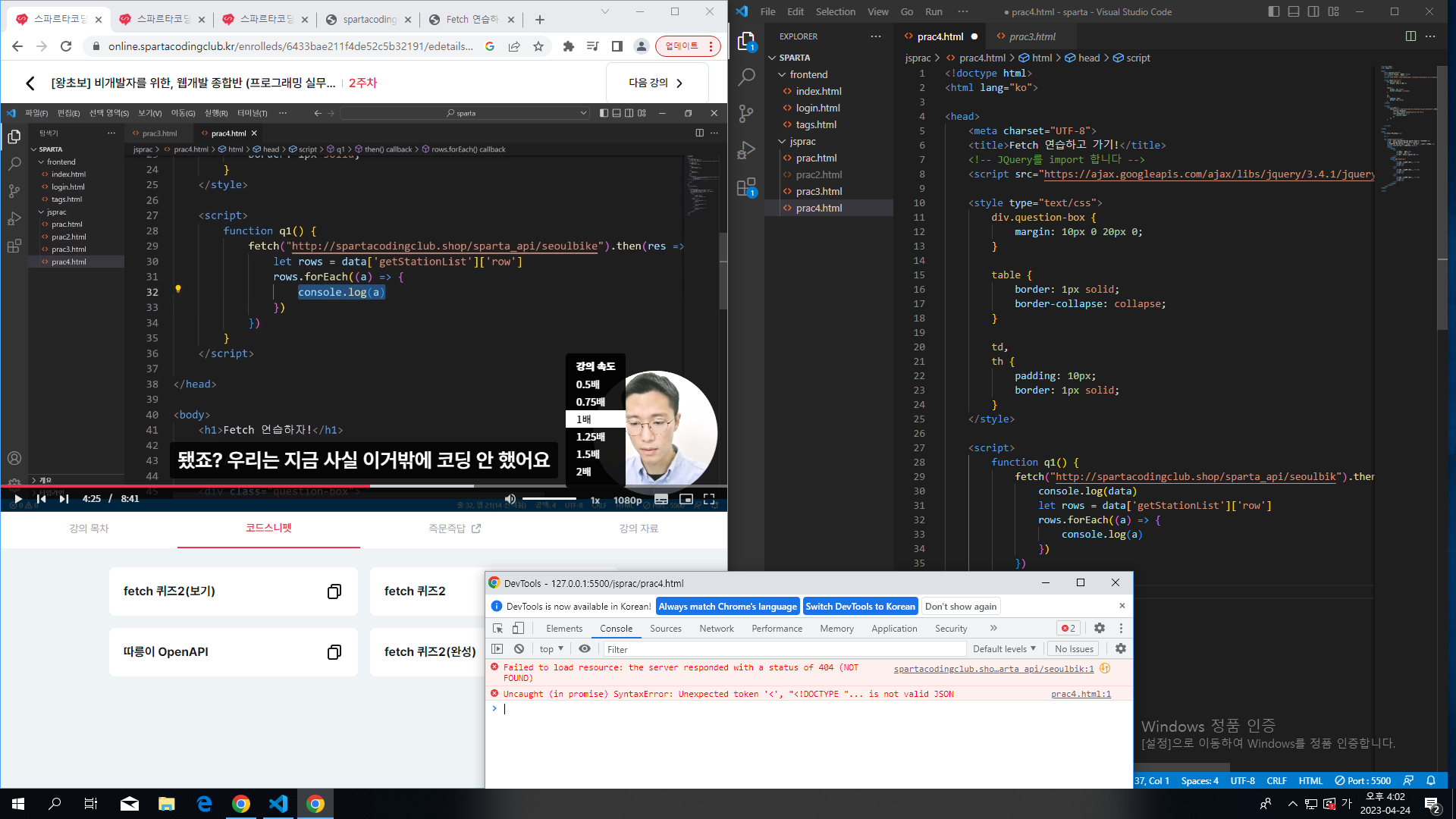1456x819 pixels.
Task: Open prac4.html:1 error source link
Action: 1081,695
